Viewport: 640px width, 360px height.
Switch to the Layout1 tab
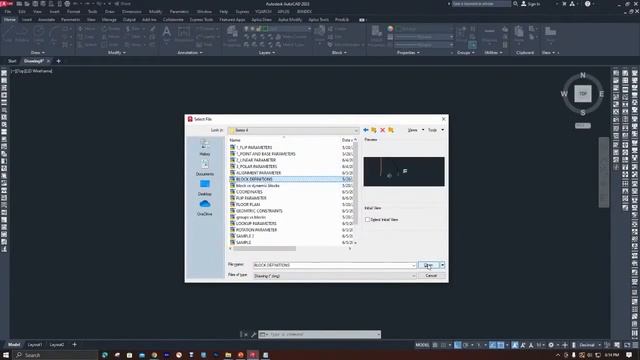click(35, 344)
